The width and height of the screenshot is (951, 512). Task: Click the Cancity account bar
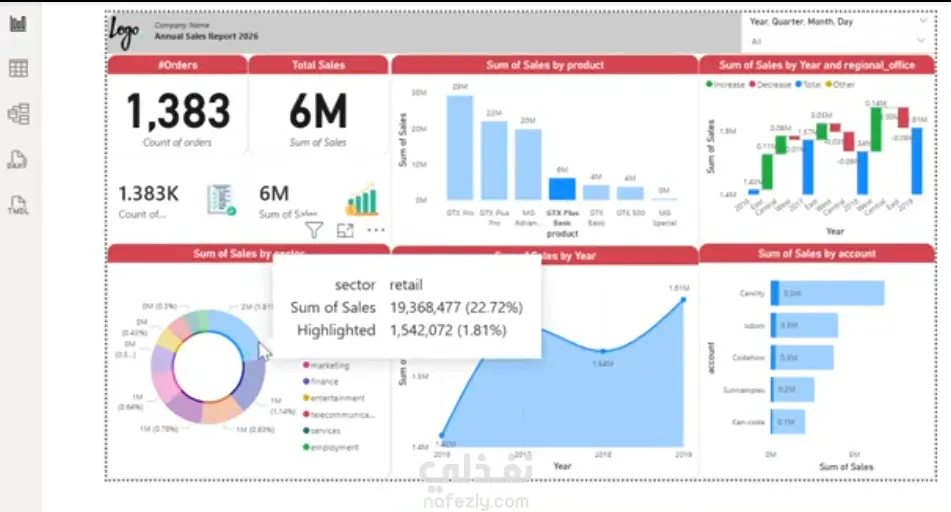pos(827,293)
